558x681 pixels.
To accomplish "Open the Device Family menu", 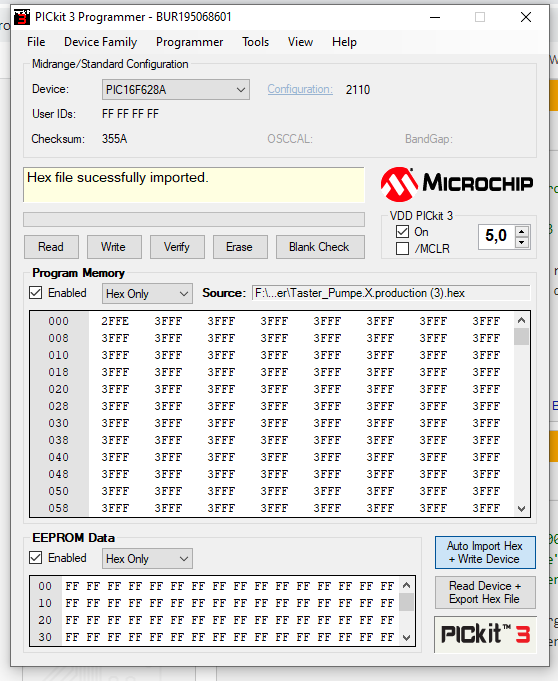I will click(100, 42).
